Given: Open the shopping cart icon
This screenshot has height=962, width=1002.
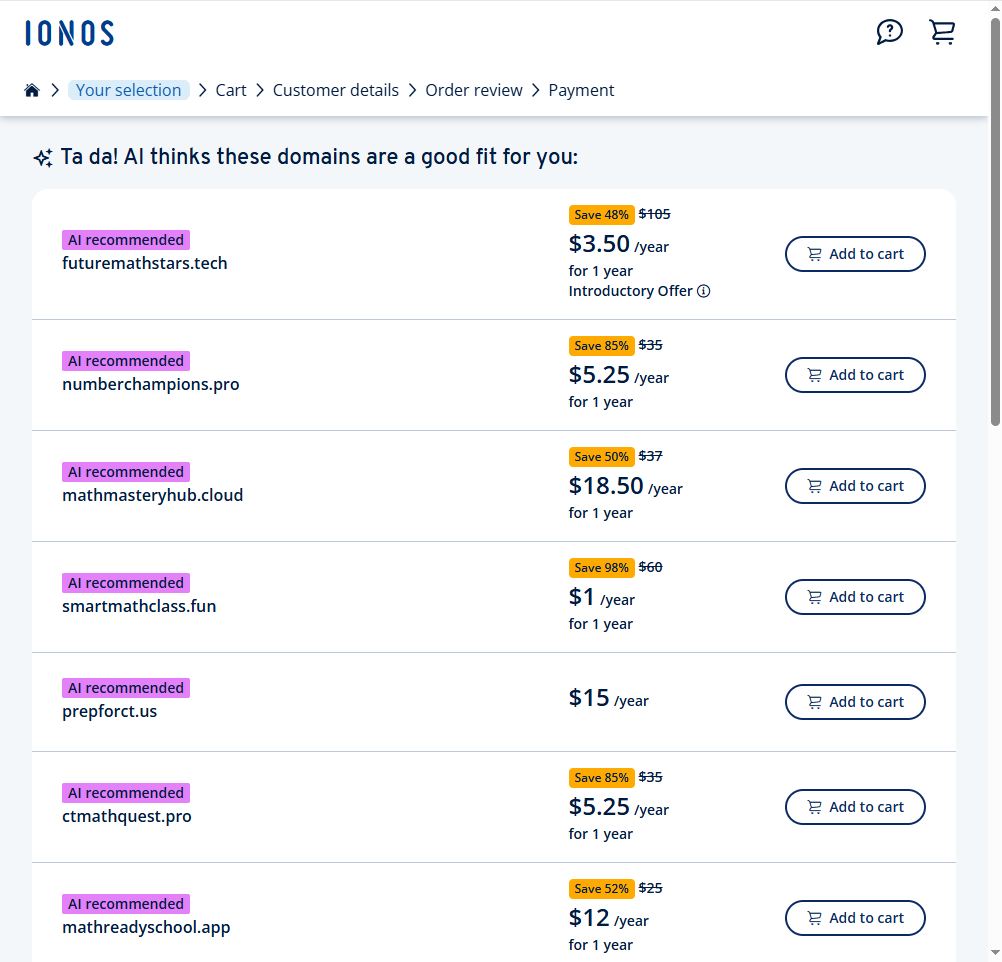Looking at the screenshot, I should click(942, 32).
